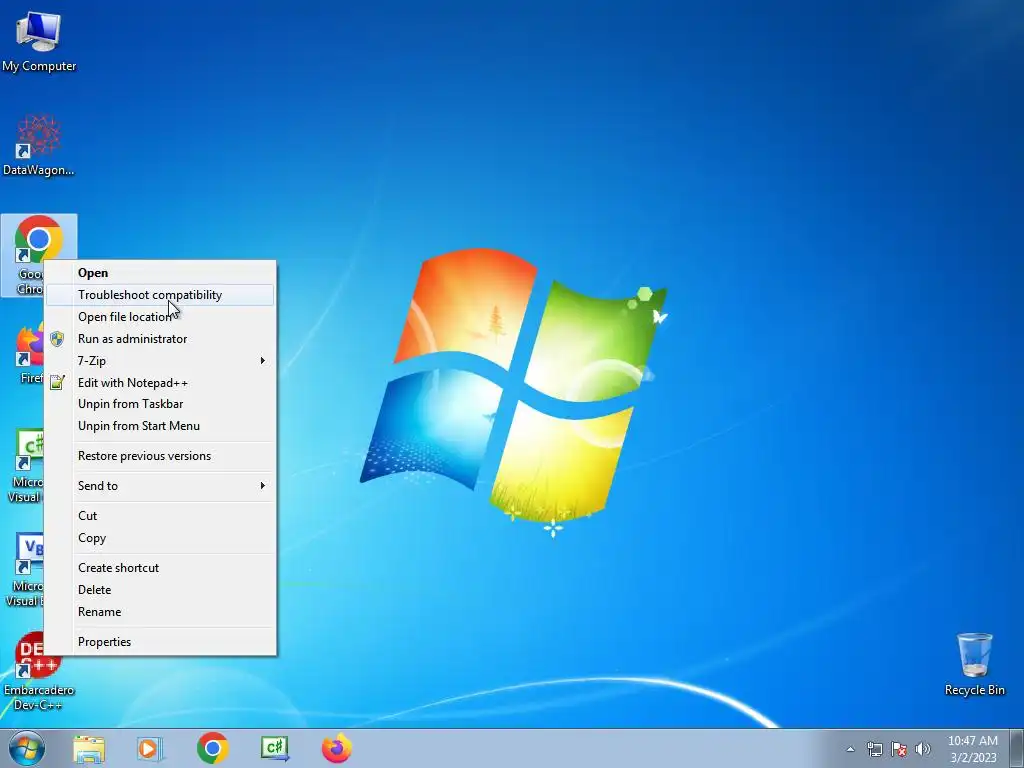Choose Properties in the context menu
Screen dimensions: 1024x768
(160, 642)
